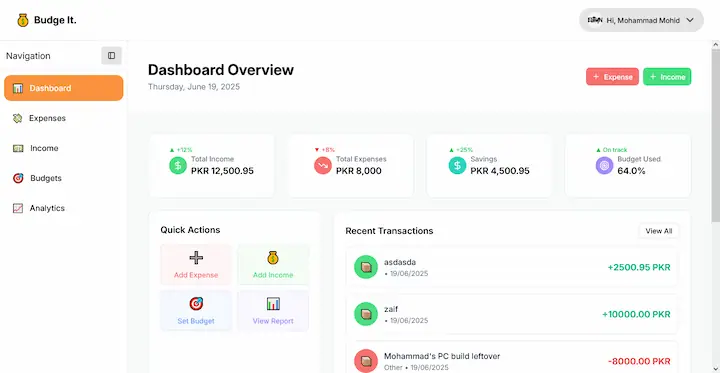This screenshot has height=373, width=720.
Task: Click the green dollar icon for Total Income
Action: 178,165
